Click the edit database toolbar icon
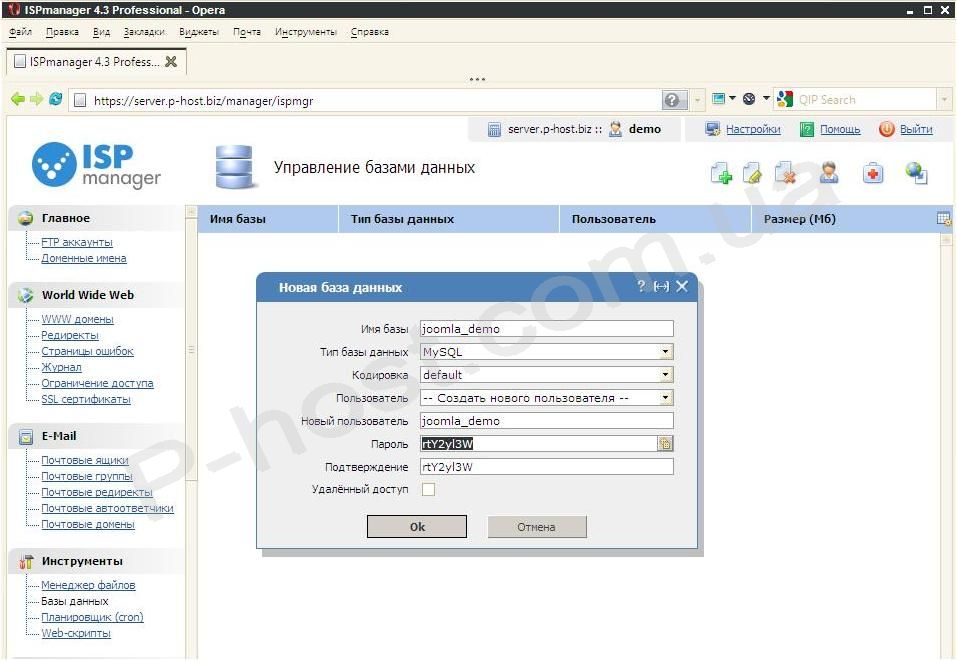The image size is (957, 661). (753, 173)
